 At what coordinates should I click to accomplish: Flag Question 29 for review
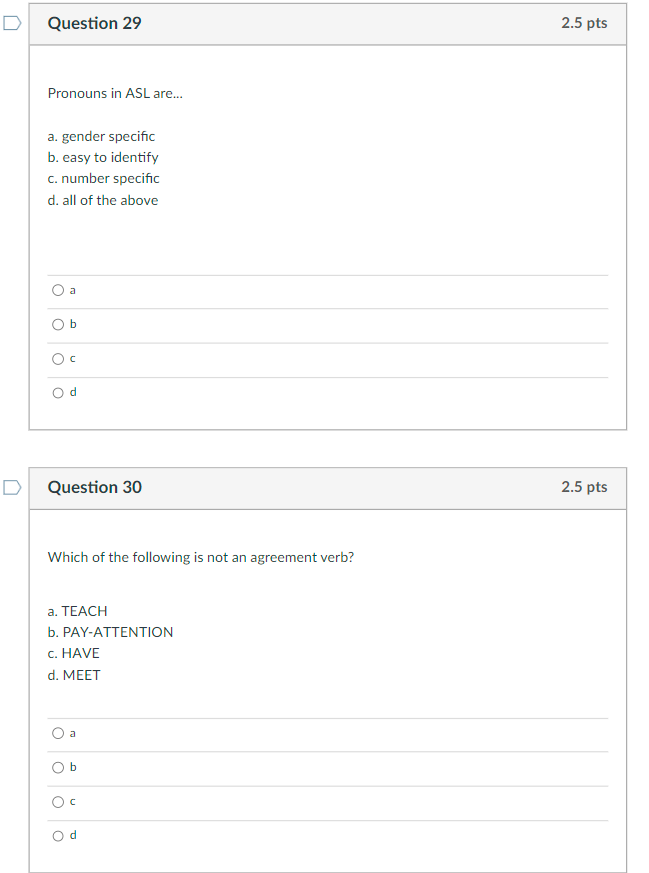click(11, 24)
